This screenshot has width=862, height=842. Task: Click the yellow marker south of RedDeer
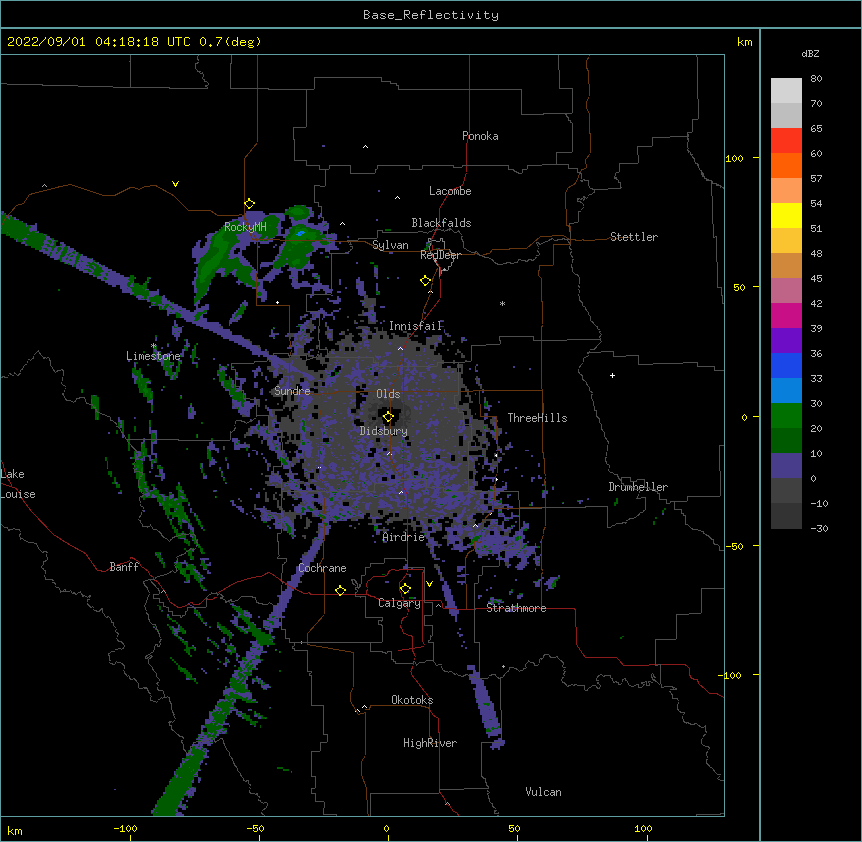[x=426, y=281]
